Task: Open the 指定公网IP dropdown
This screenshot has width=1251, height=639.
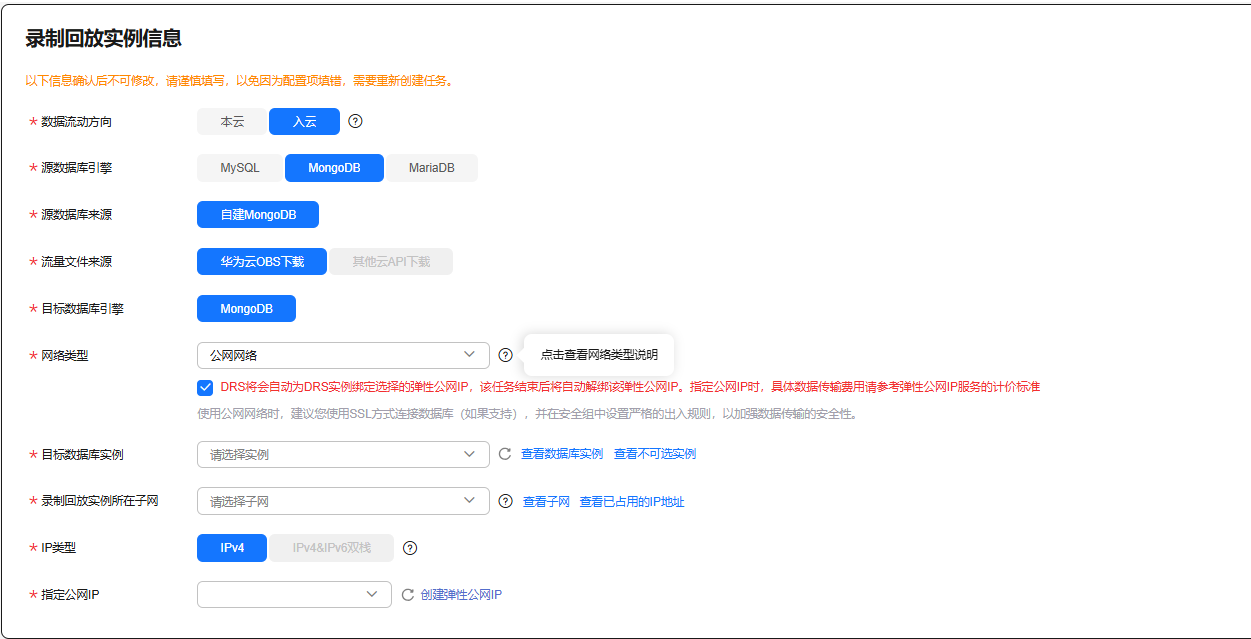Action: click(294, 595)
